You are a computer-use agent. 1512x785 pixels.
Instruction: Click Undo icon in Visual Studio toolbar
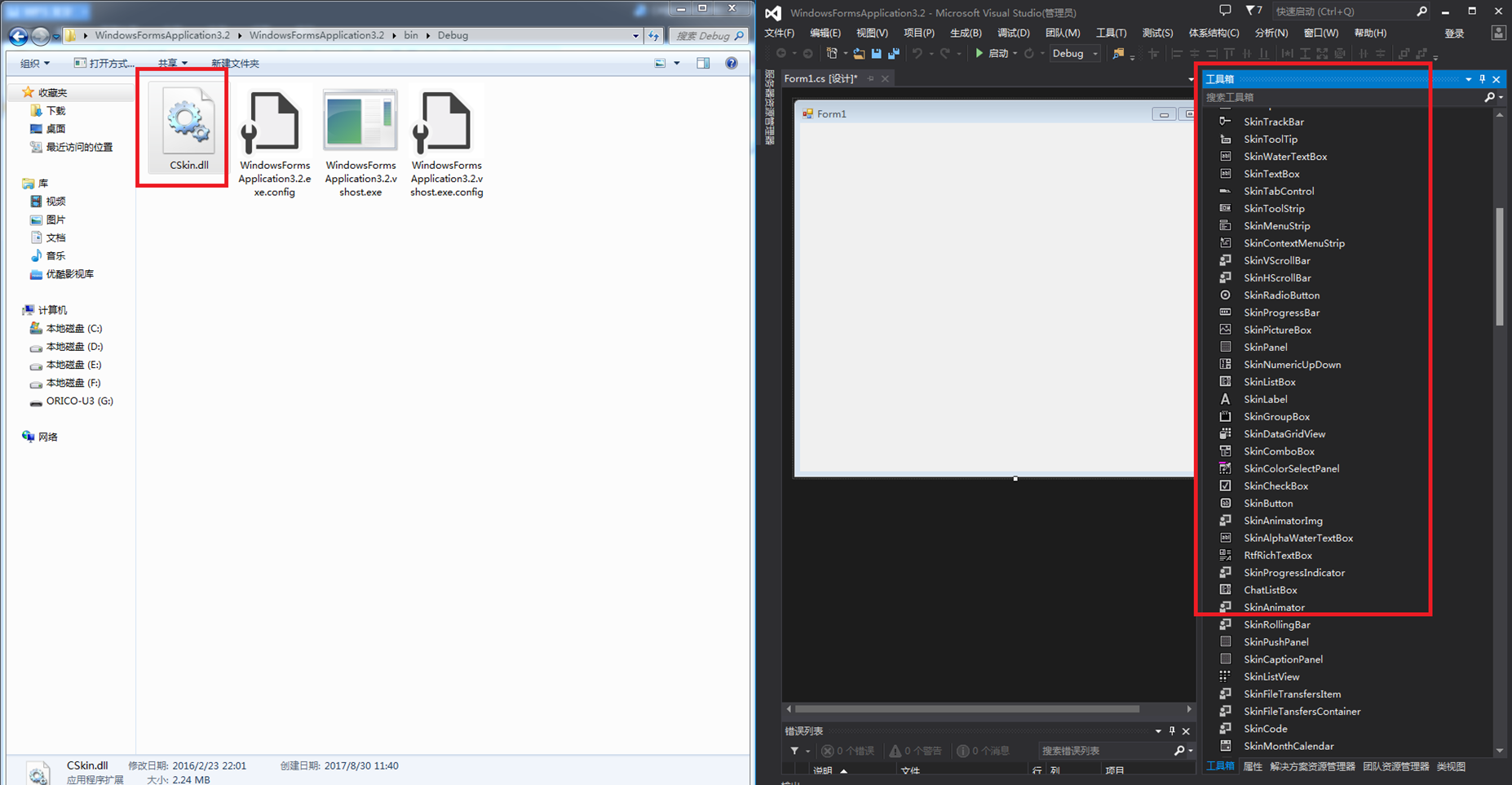tap(917, 54)
